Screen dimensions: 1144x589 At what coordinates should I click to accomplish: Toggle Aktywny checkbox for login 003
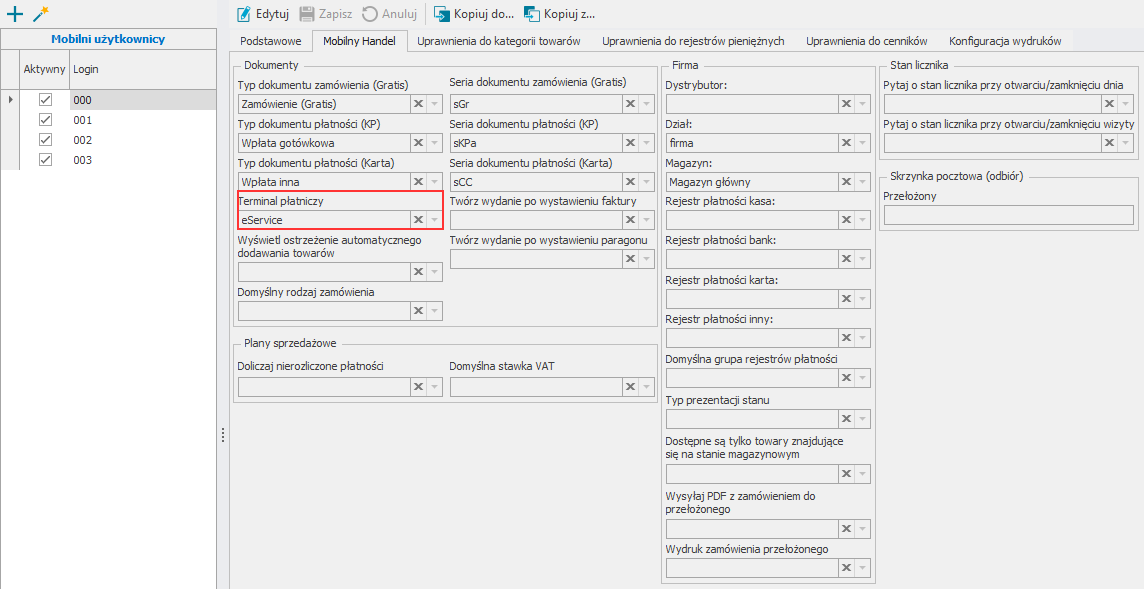tap(45, 160)
